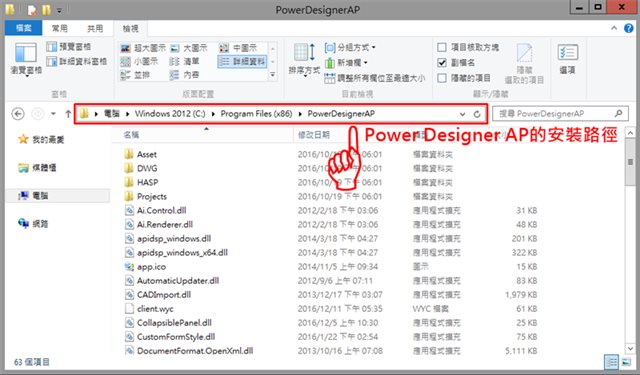Open address bar history dropdown

pos(462,114)
